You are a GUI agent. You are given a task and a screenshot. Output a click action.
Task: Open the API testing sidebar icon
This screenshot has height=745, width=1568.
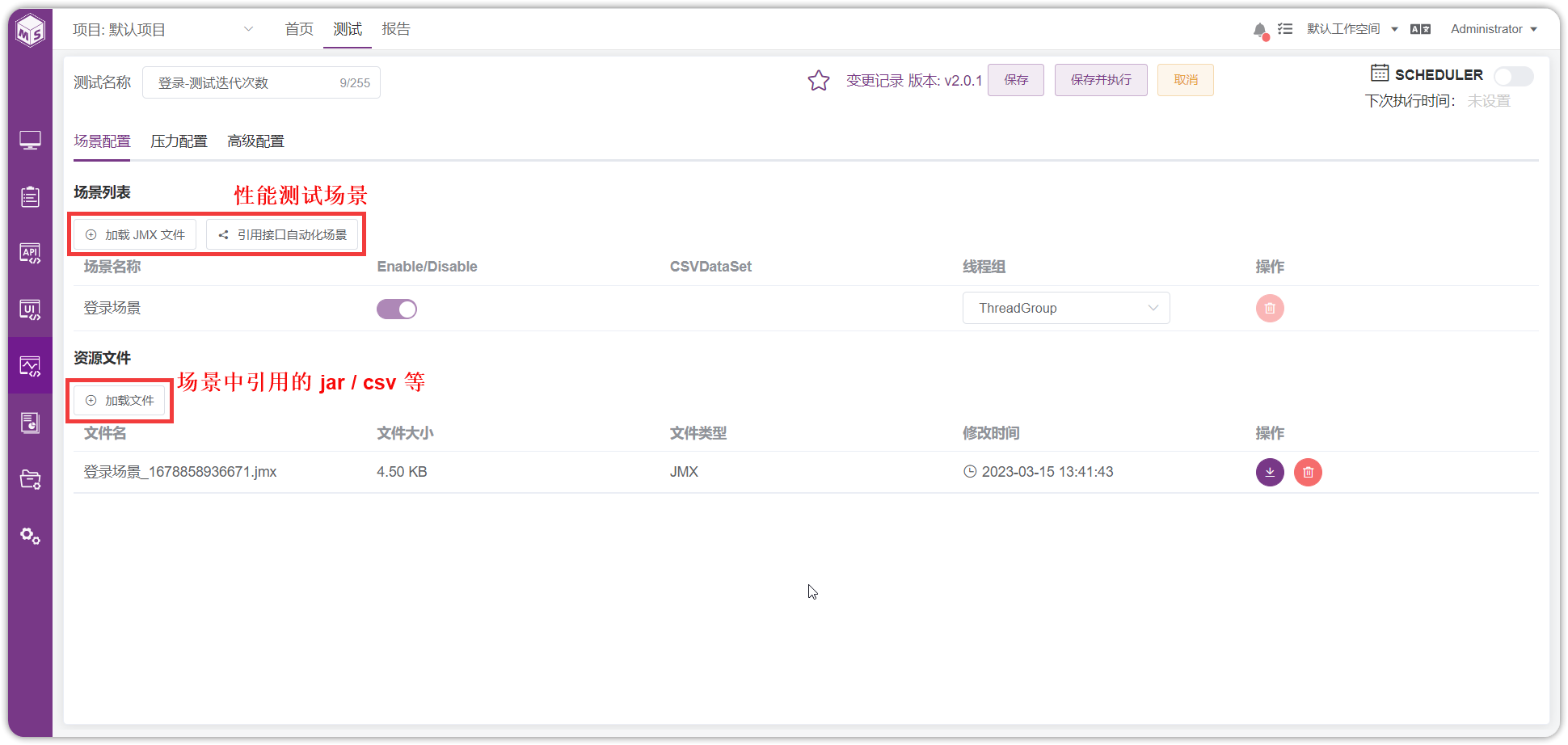31,253
